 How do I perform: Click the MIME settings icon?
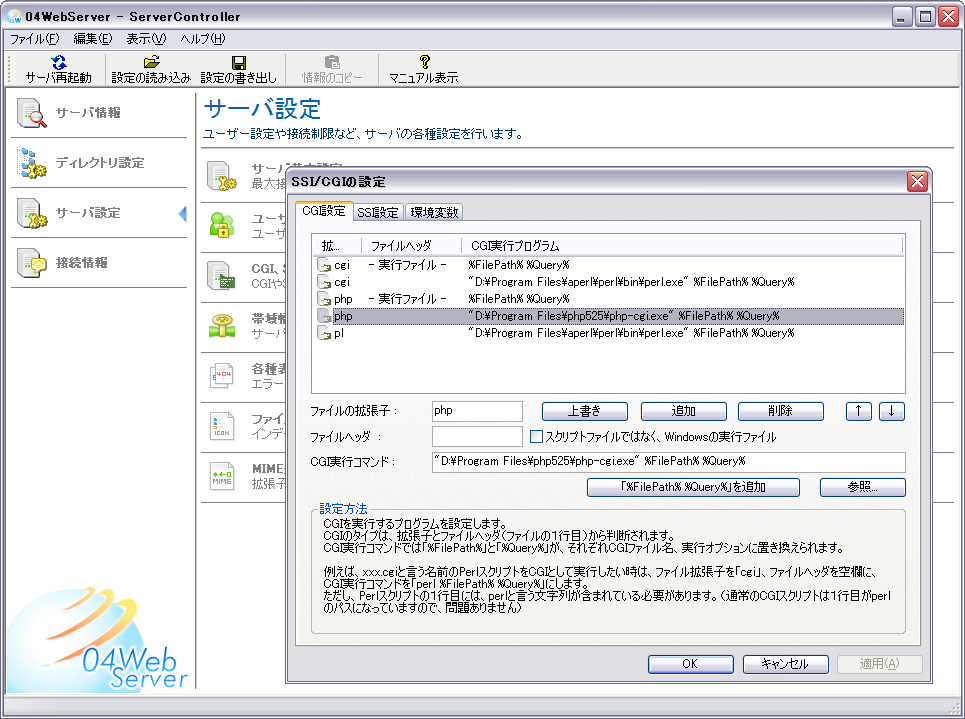pyautogui.click(x=222, y=476)
